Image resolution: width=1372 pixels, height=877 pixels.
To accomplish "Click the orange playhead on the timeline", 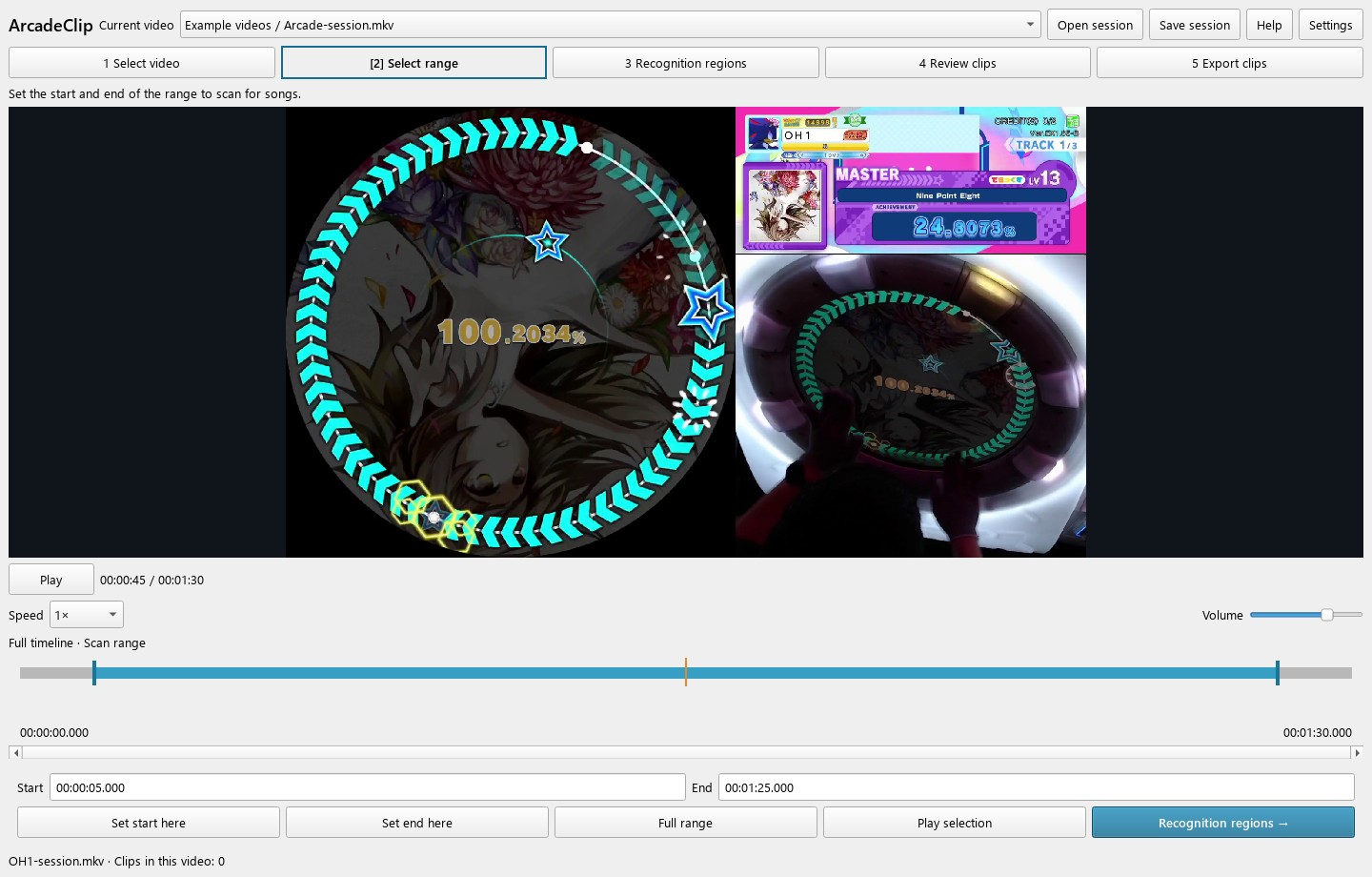I will tap(686, 672).
